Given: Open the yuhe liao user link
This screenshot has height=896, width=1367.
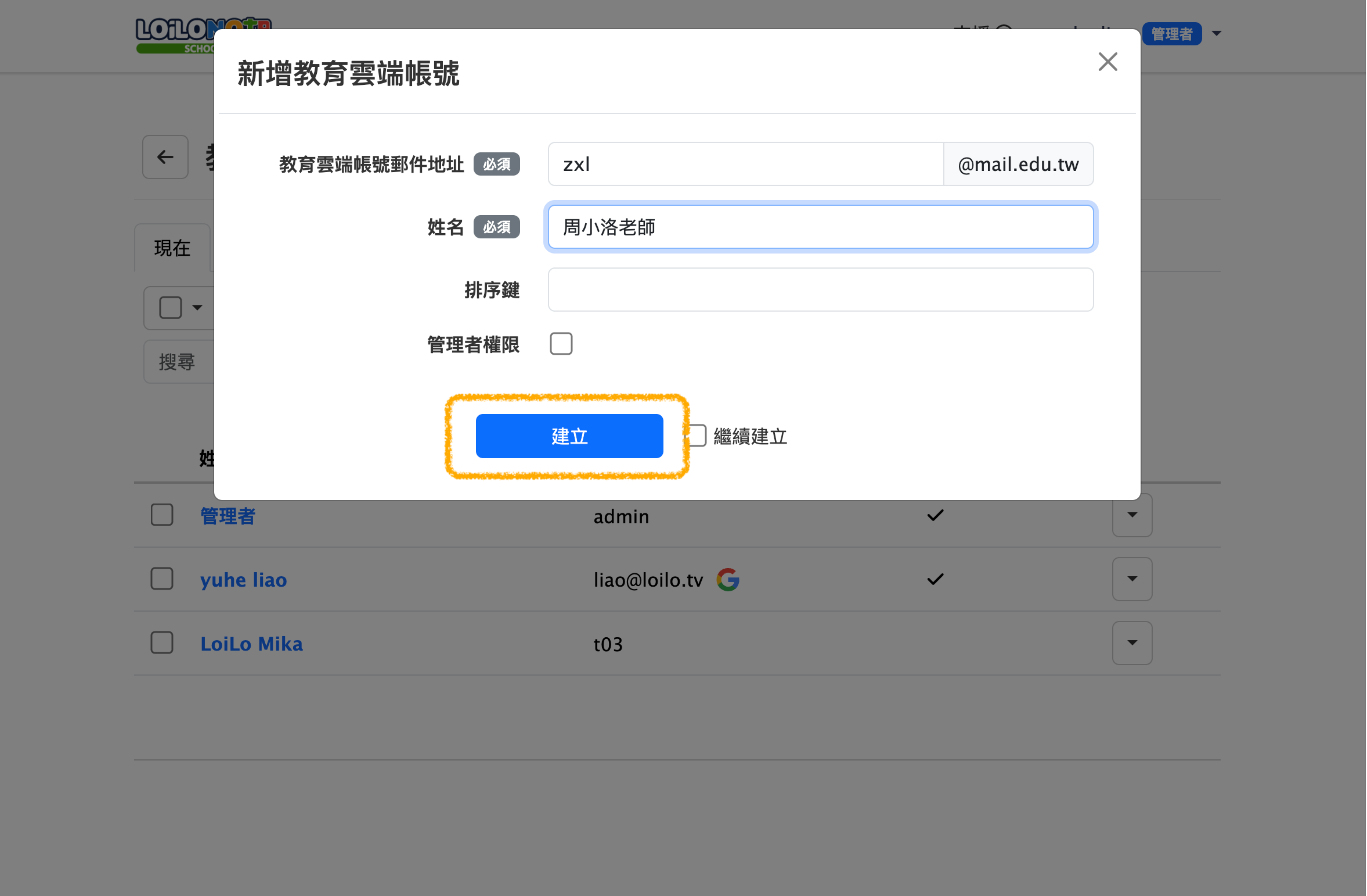Looking at the screenshot, I should [243, 580].
